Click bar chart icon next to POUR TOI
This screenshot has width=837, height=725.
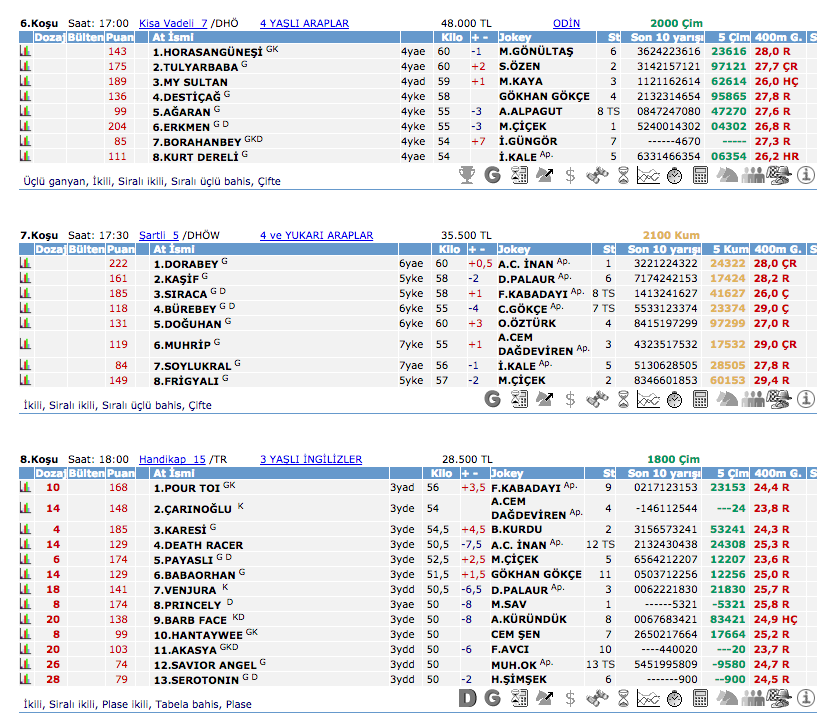(x=26, y=487)
